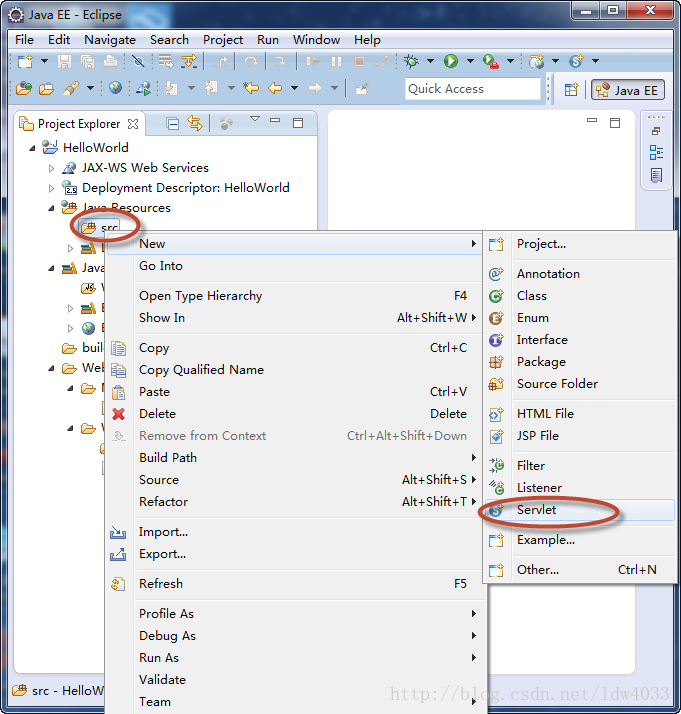Click the Interface icon in New submenu
The image size is (681, 714).
pos(496,340)
